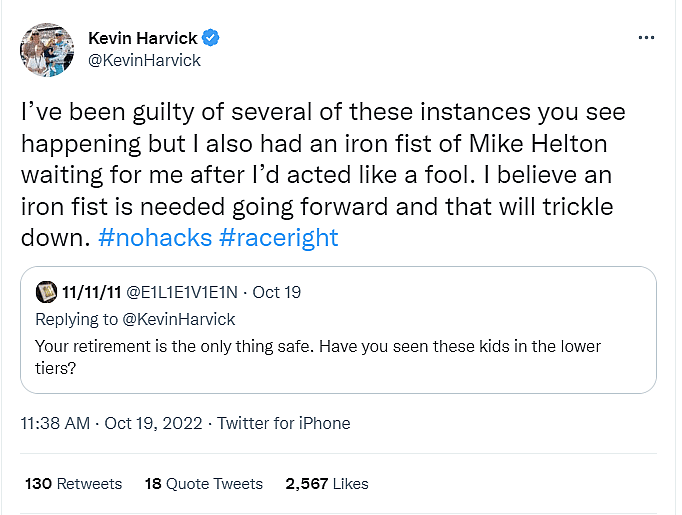View the 2,567 Likes list
Image resolution: width=682 pixels, height=515 pixels.
[x=326, y=484]
